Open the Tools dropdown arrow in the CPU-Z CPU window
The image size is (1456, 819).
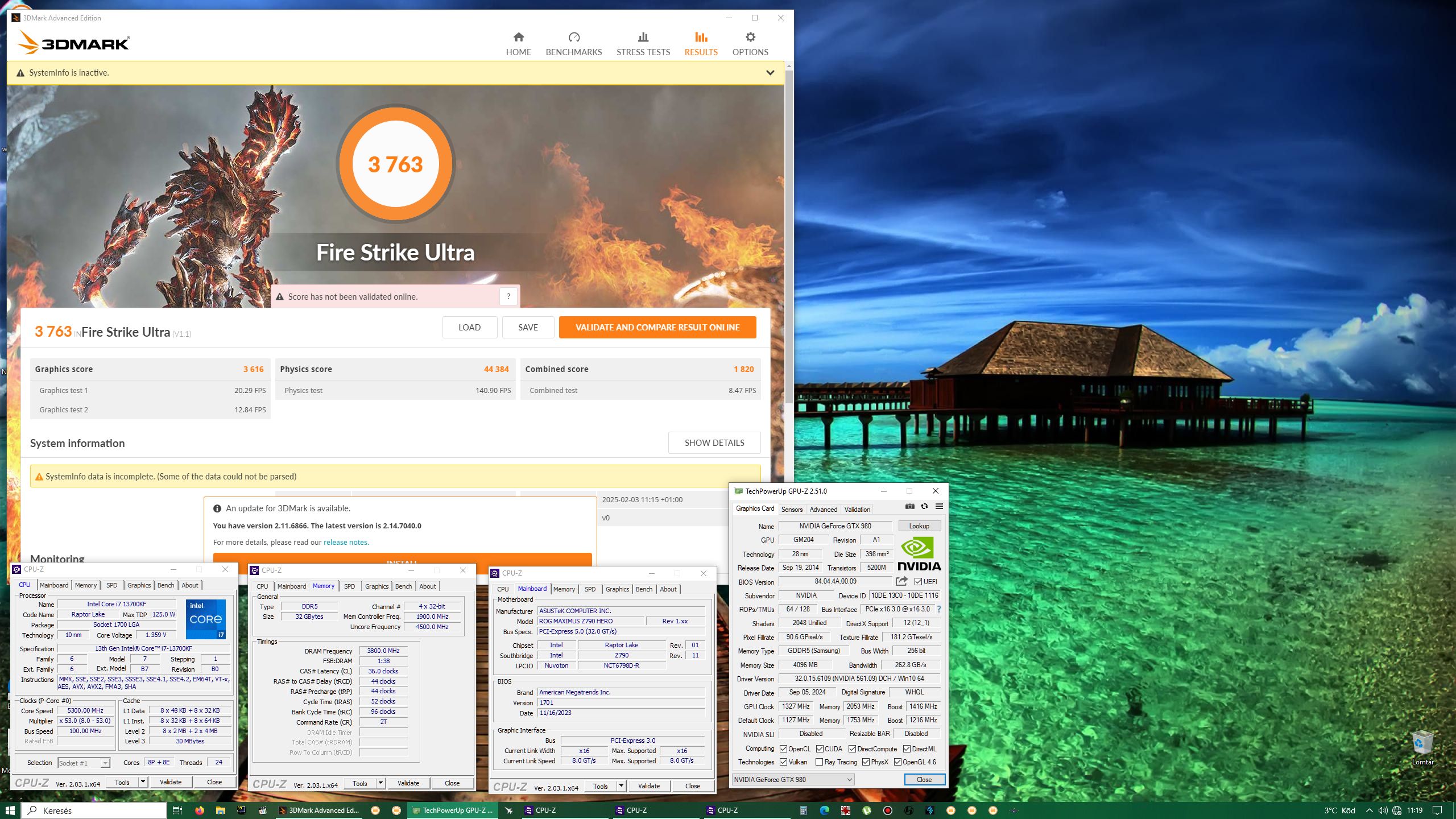point(143,782)
